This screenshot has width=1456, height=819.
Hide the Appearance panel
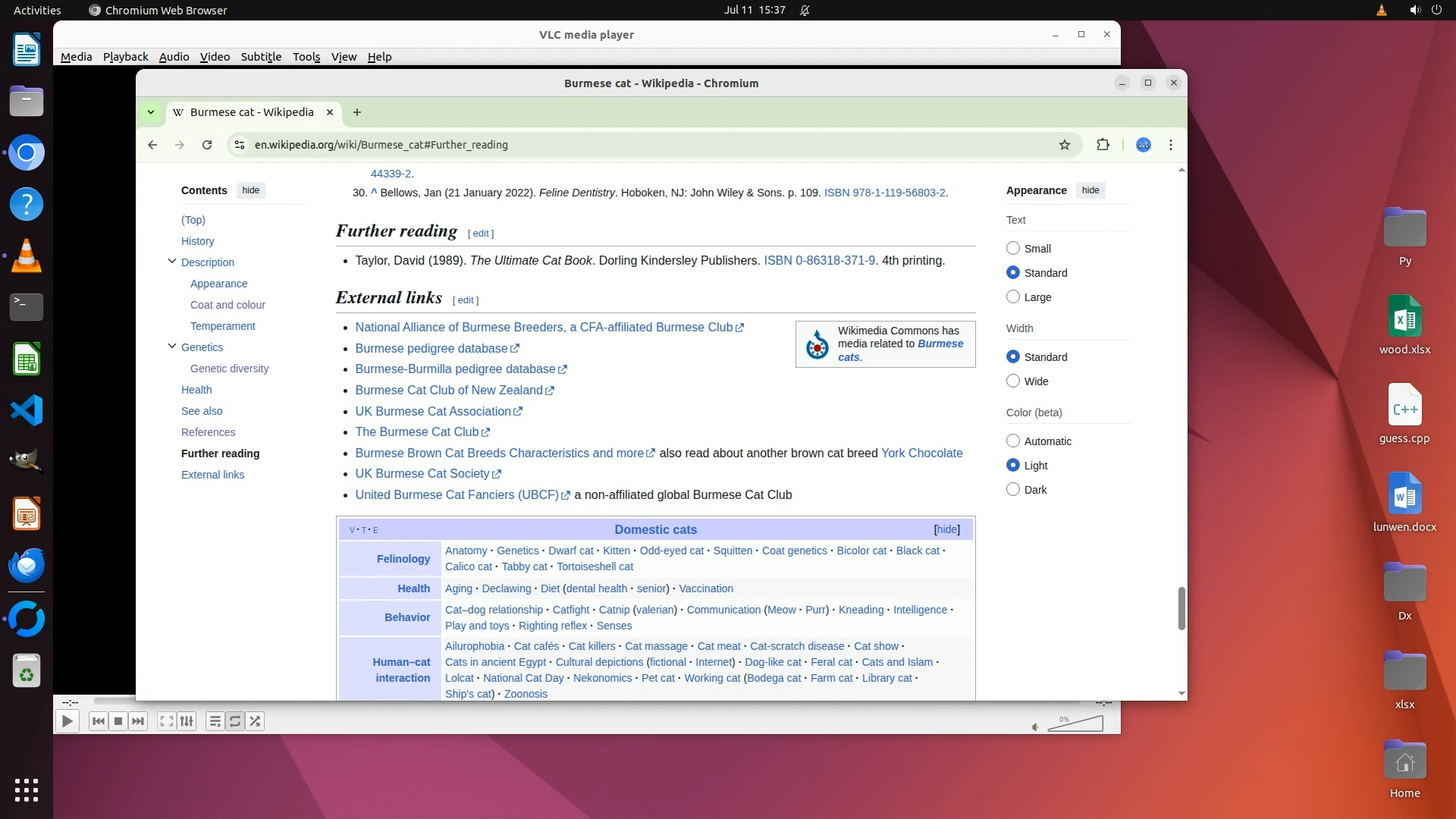click(x=1090, y=190)
